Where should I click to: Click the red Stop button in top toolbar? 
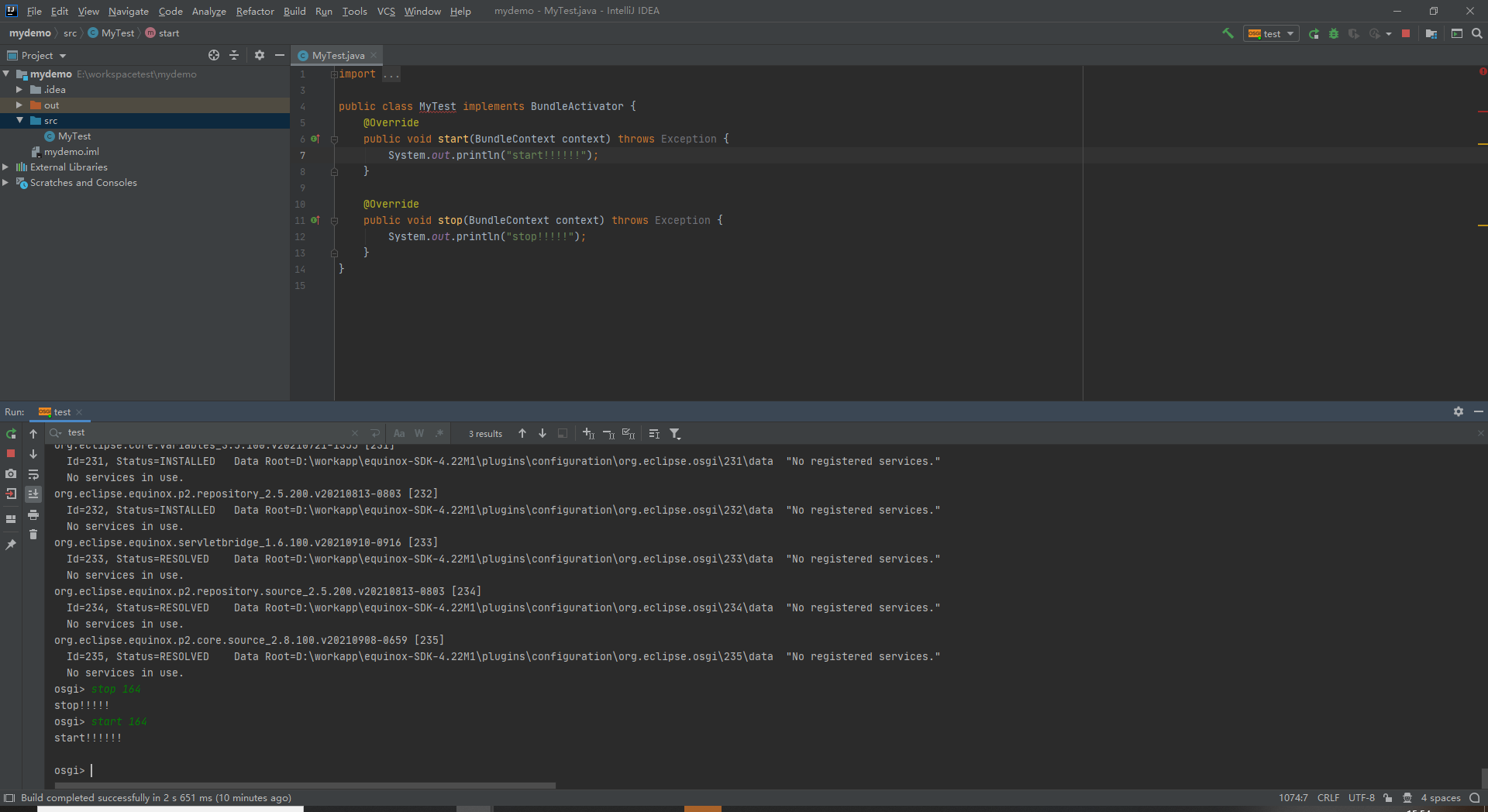coord(1406,33)
